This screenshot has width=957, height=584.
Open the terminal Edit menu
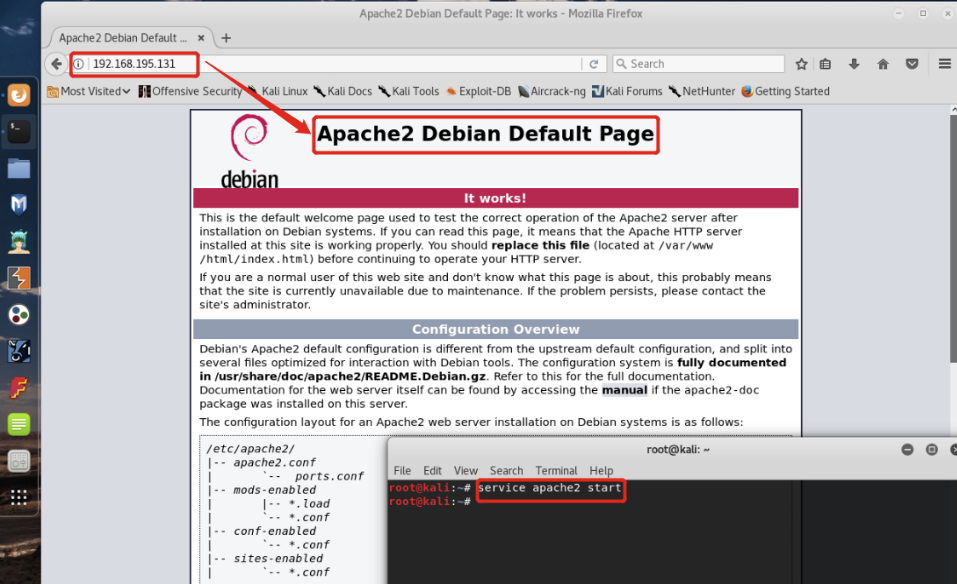coord(432,470)
